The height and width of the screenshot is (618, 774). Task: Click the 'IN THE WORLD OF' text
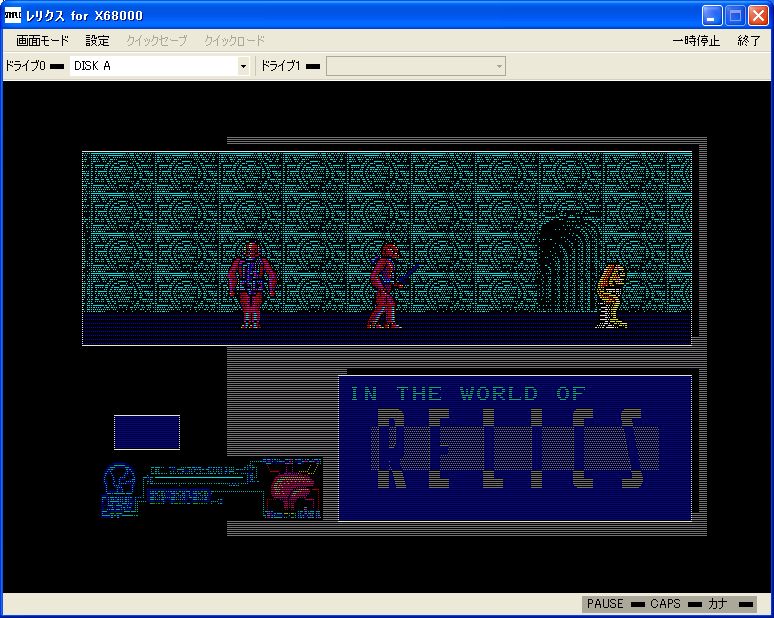(x=468, y=393)
